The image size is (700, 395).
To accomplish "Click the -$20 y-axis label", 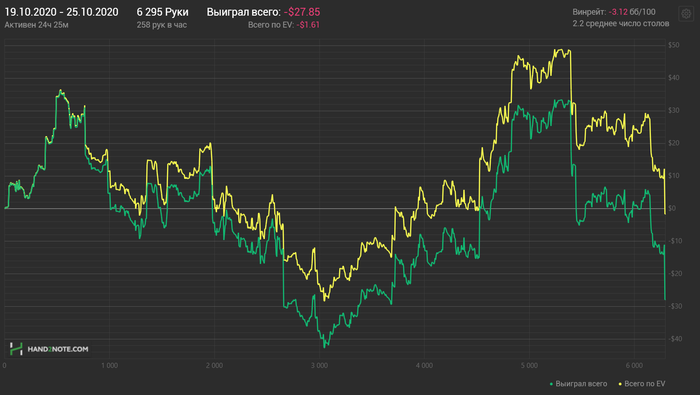I will [675, 273].
